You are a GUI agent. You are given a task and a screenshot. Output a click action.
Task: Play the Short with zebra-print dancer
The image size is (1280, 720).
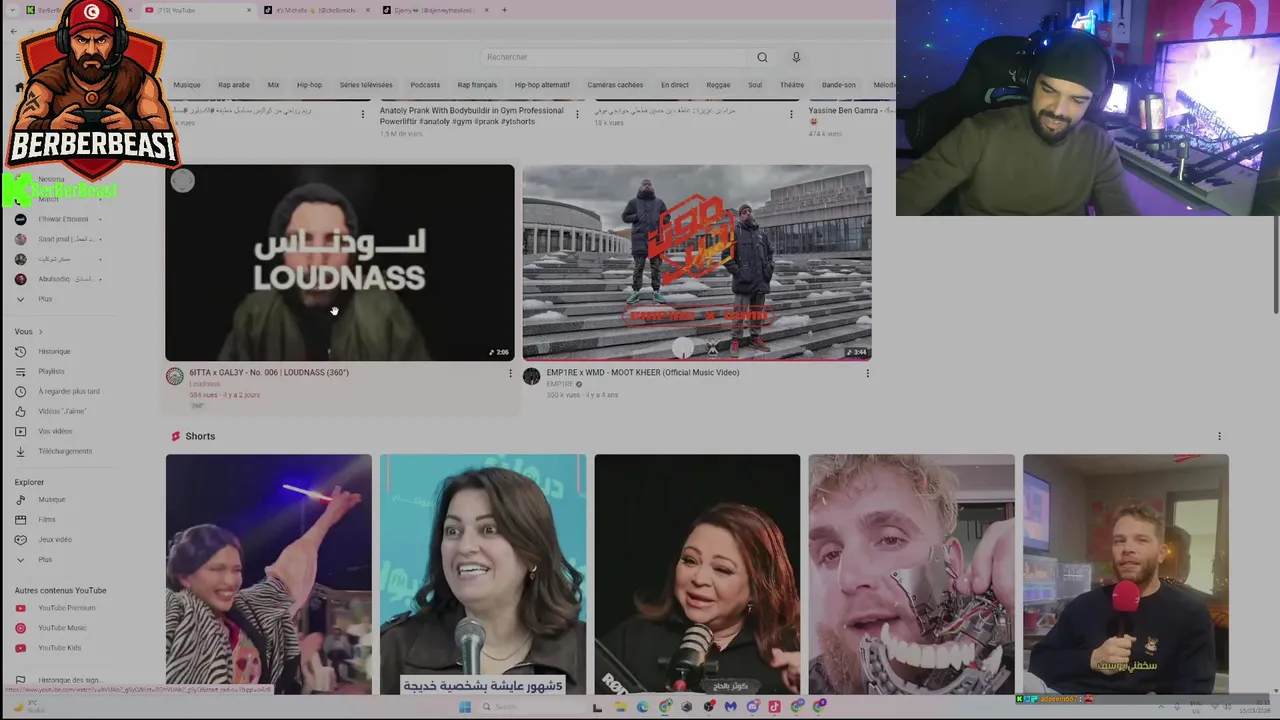pos(268,574)
